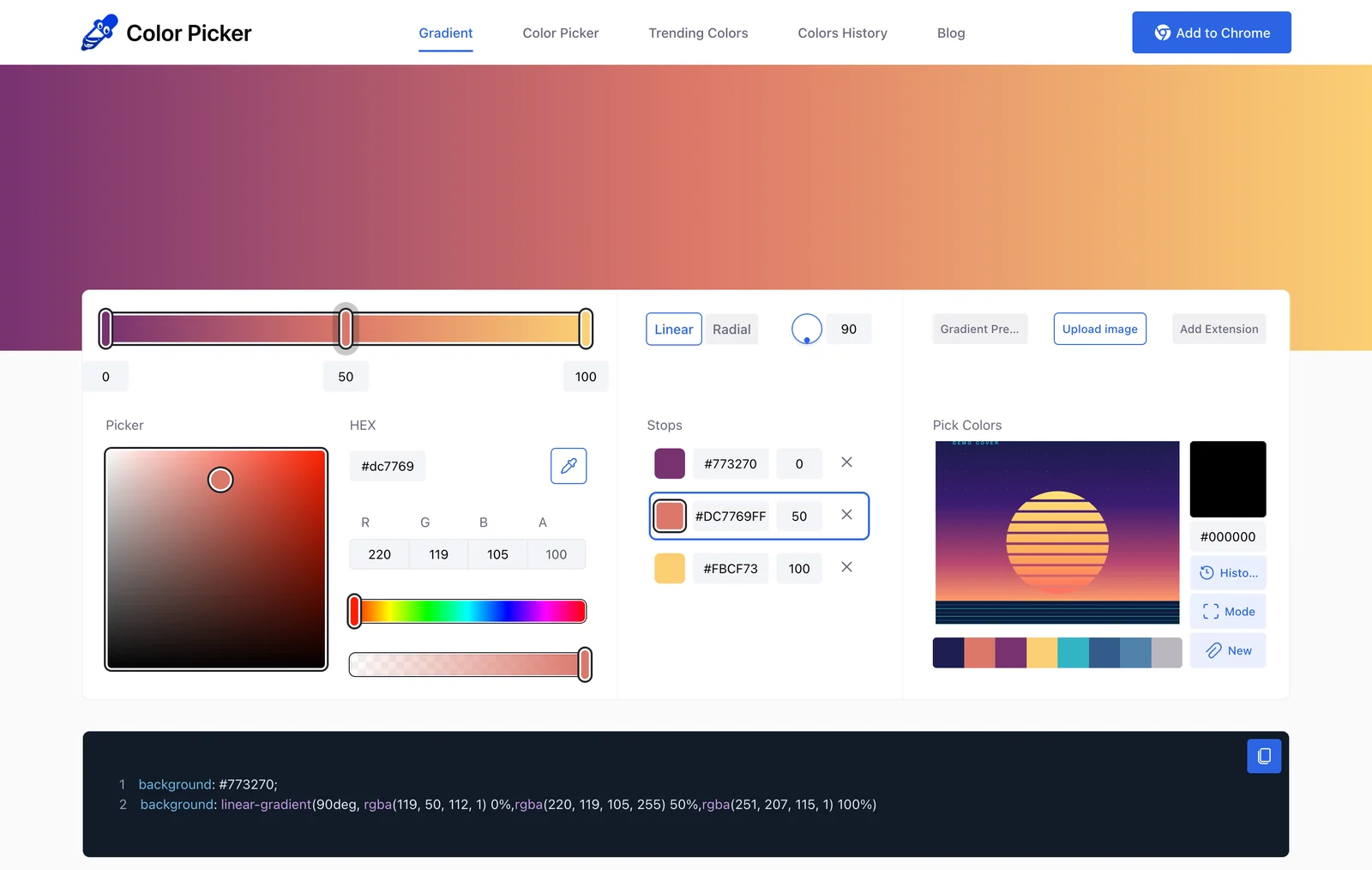1372x870 pixels.
Task: Edit the G value field 119
Action: (439, 554)
